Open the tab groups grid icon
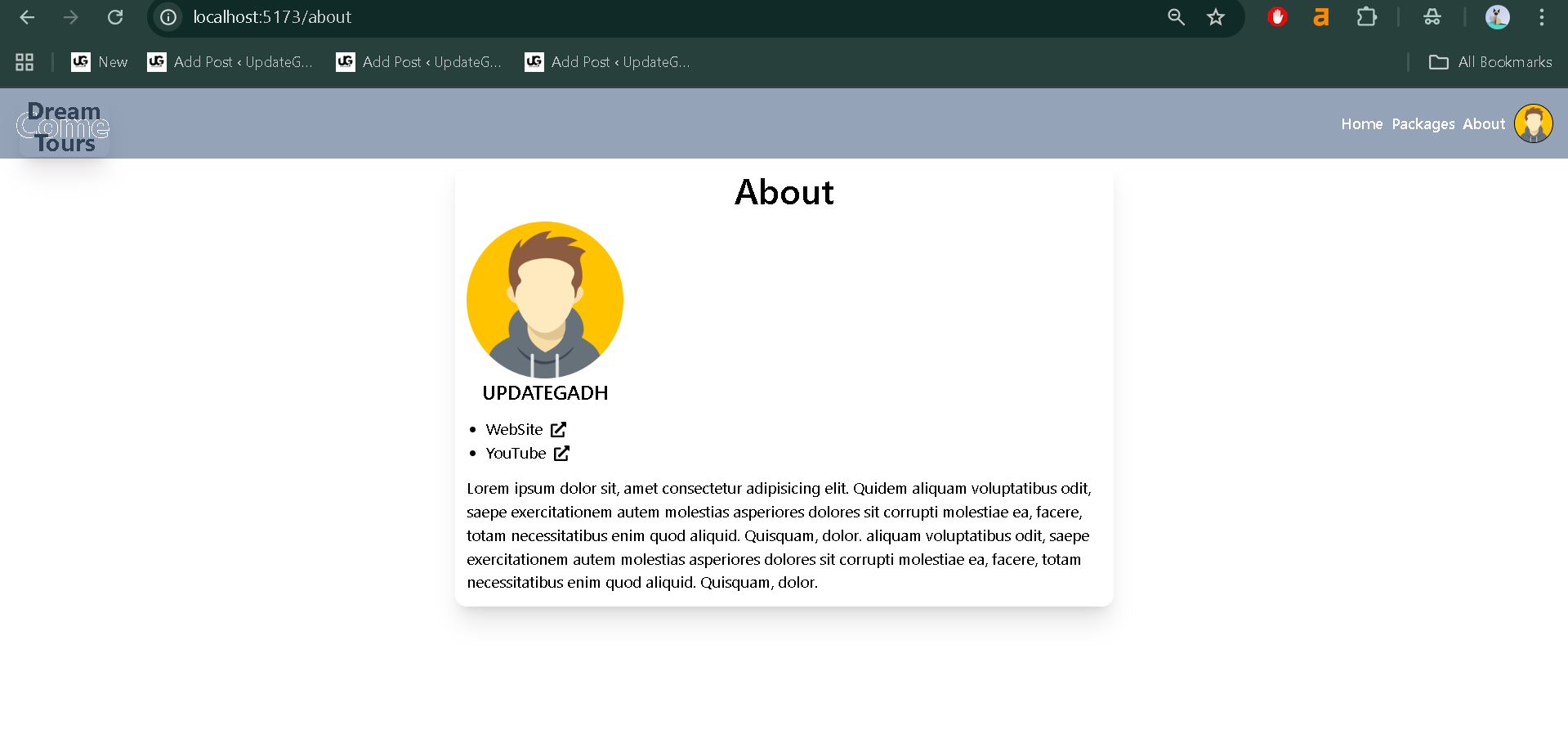Screen dimensions: 1568x752 25,62
